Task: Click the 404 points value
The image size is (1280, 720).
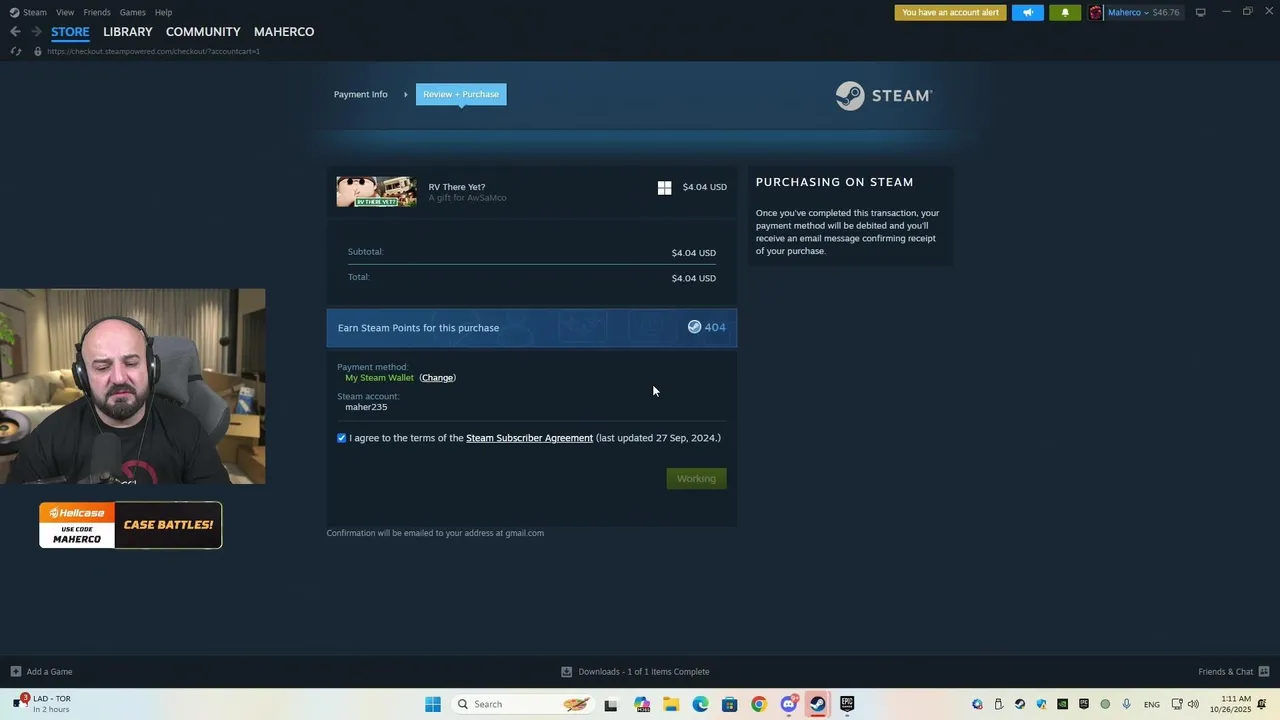Action: [715, 327]
